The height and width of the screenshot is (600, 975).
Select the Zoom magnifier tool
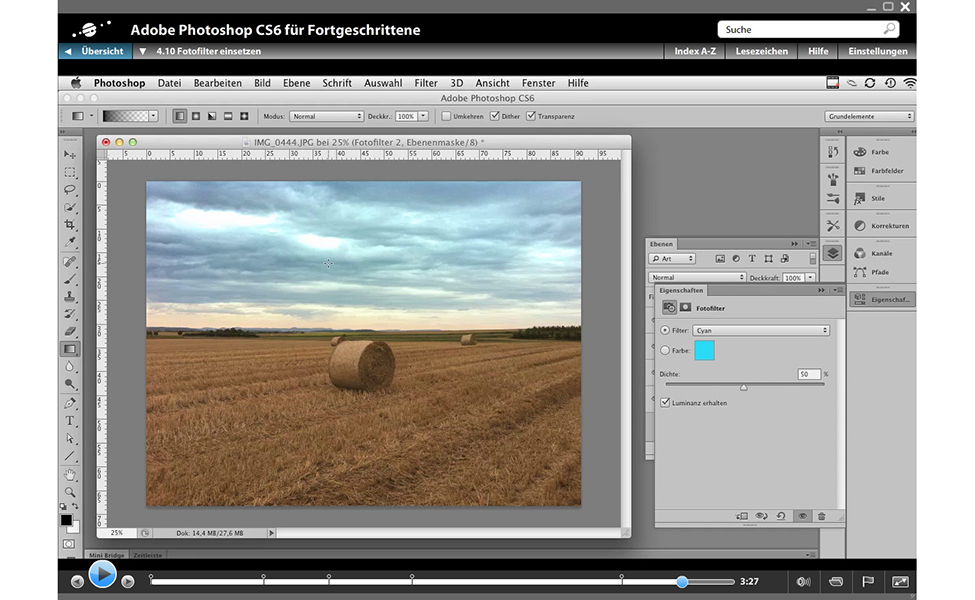coord(70,492)
